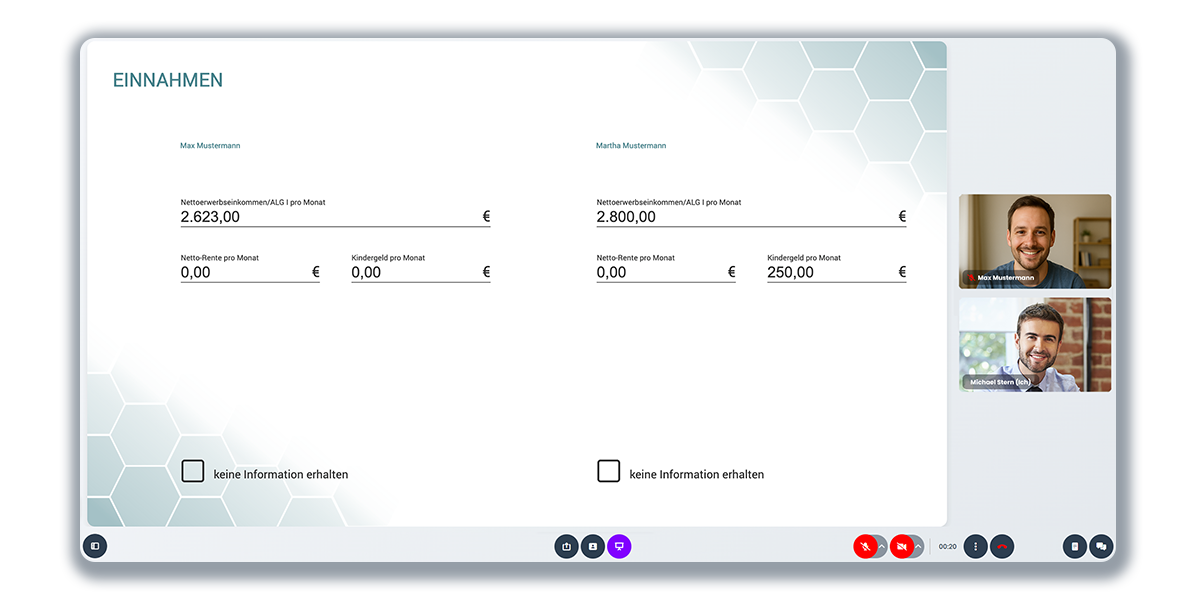Image resolution: width=1200 pixels, height=600 pixels.
Task: Click the purple presentation mode icon
Action: pyautogui.click(x=619, y=546)
